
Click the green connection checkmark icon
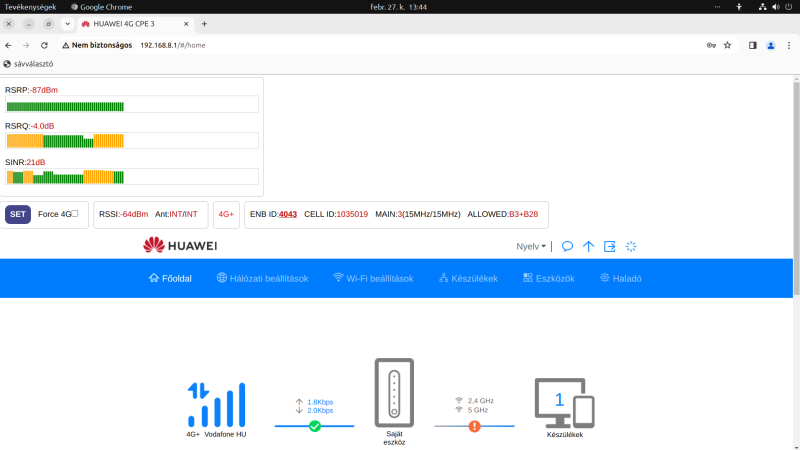315,426
